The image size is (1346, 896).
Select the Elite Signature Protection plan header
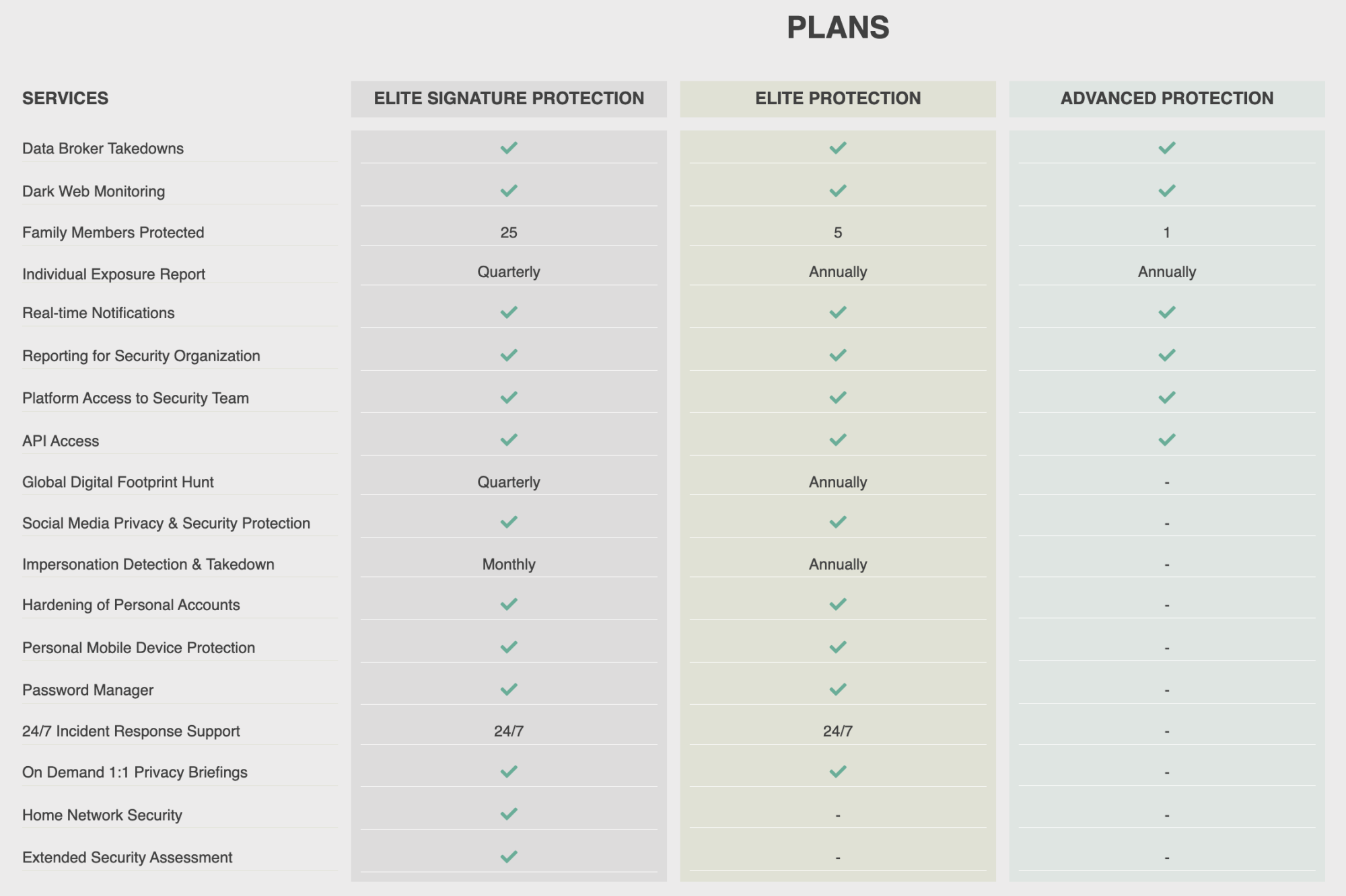click(509, 99)
